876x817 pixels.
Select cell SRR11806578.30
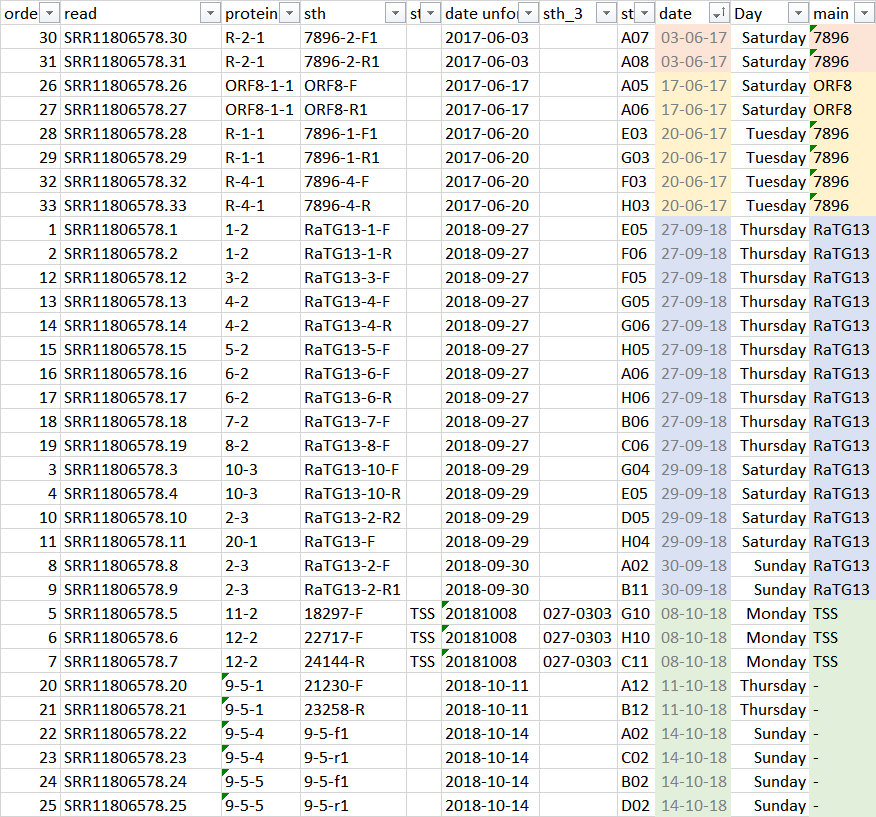141,37
